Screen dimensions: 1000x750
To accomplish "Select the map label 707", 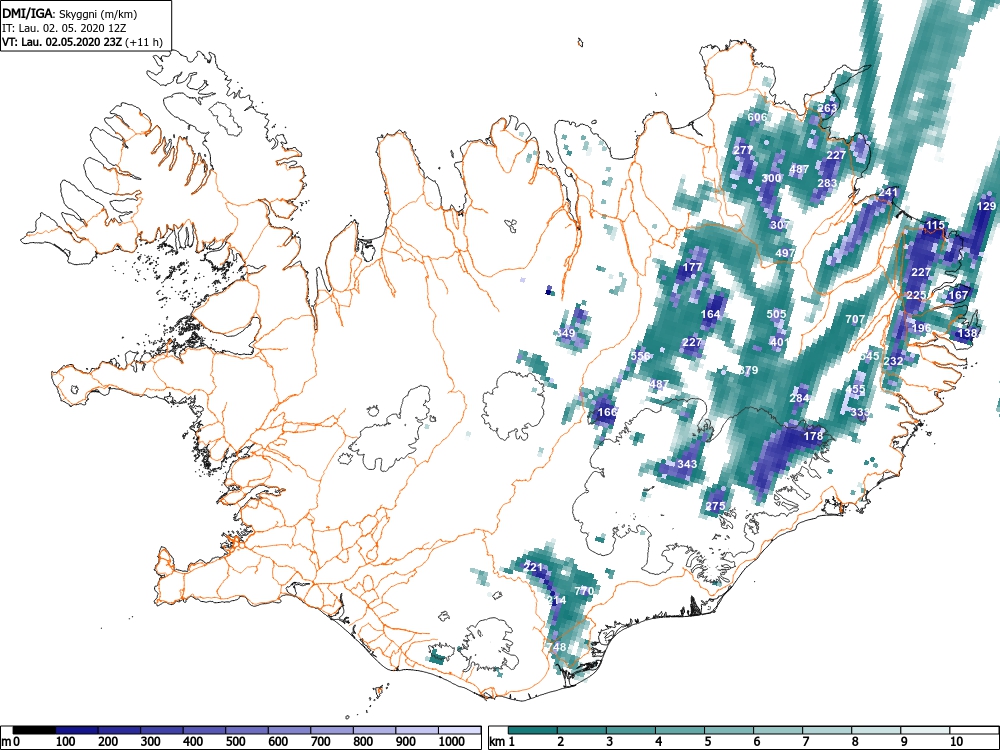I will click(x=855, y=319).
